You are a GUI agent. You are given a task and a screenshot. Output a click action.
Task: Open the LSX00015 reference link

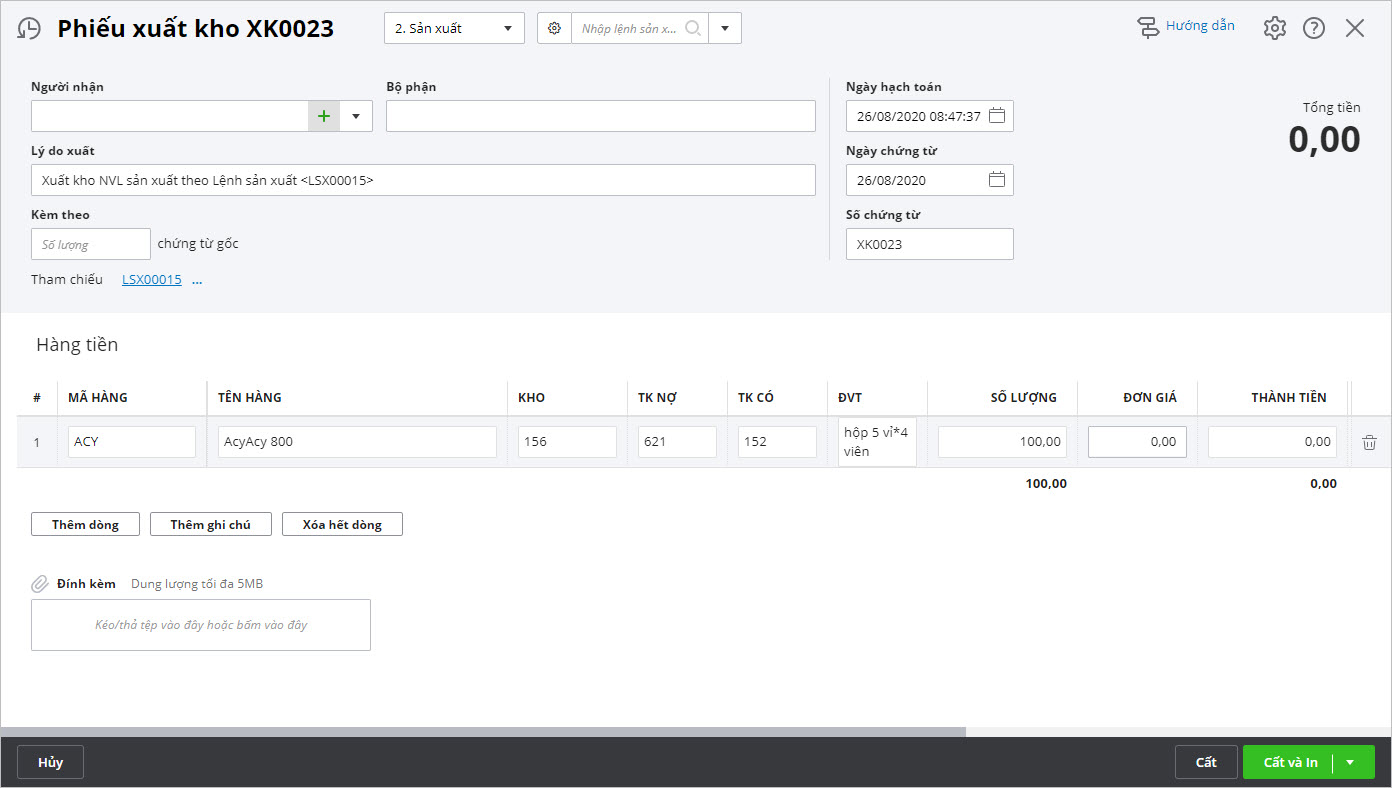pos(152,280)
